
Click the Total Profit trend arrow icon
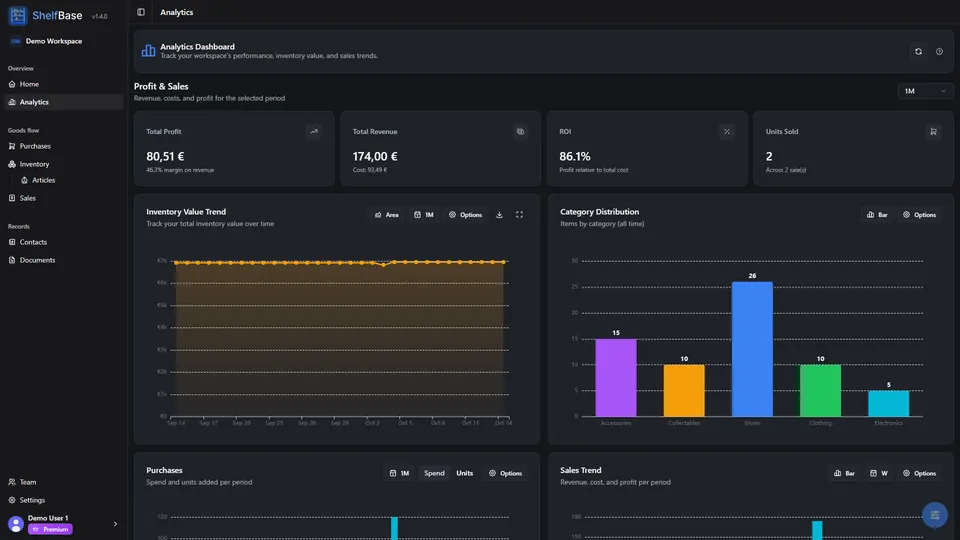pos(314,132)
